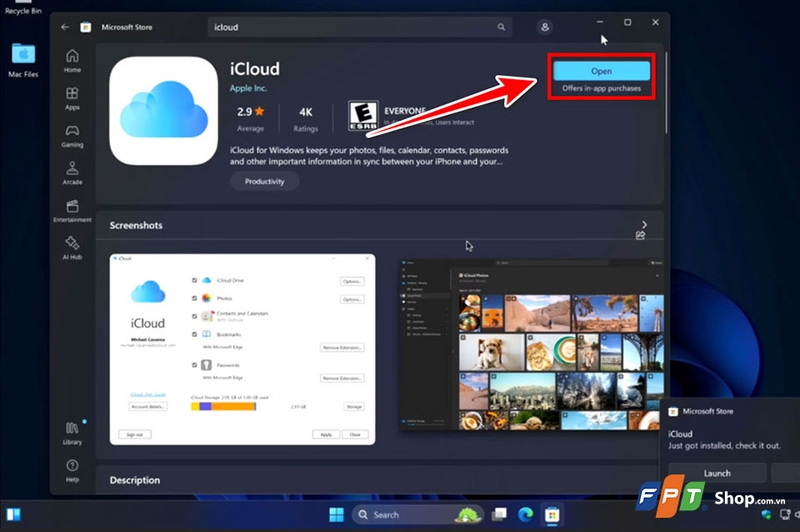Click the ESRB Everyone rating badge
This screenshot has height=532, width=800.
click(x=363, y=116)
